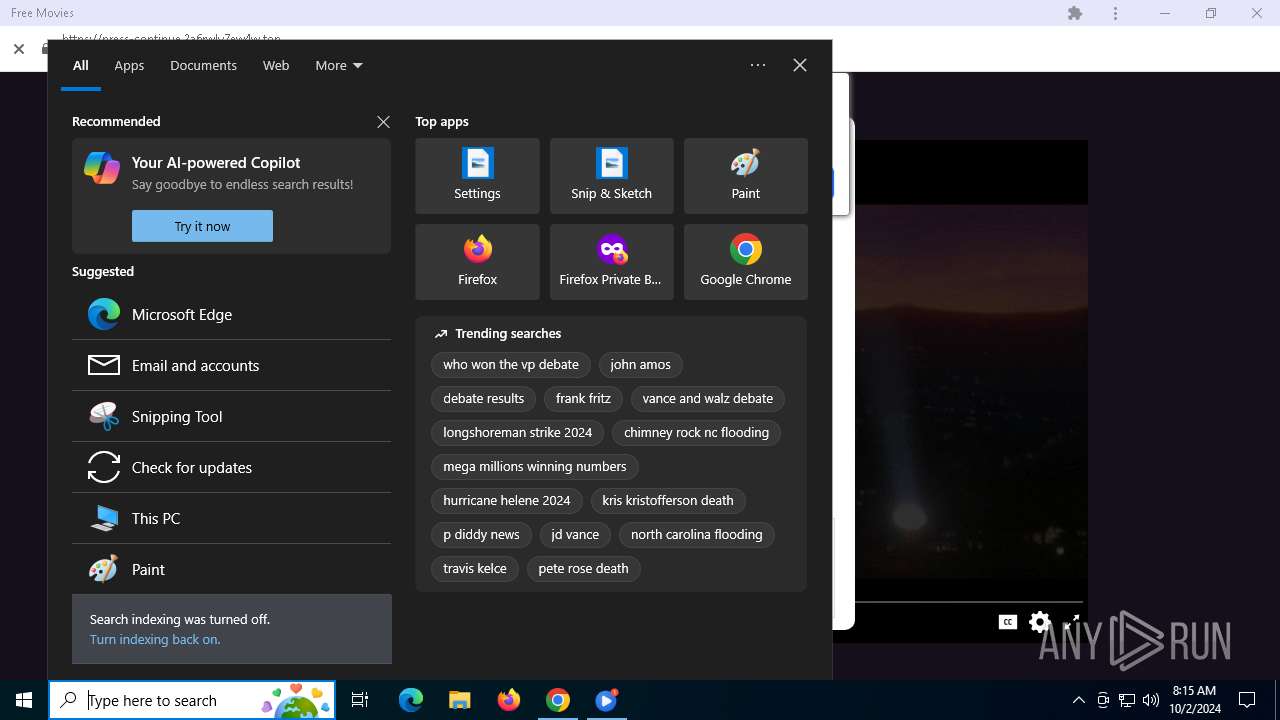Viewport: 1280px width, 720px height.
Task: Select 'mega millions winning numbers' chip
Action: (x=534, y=467)
